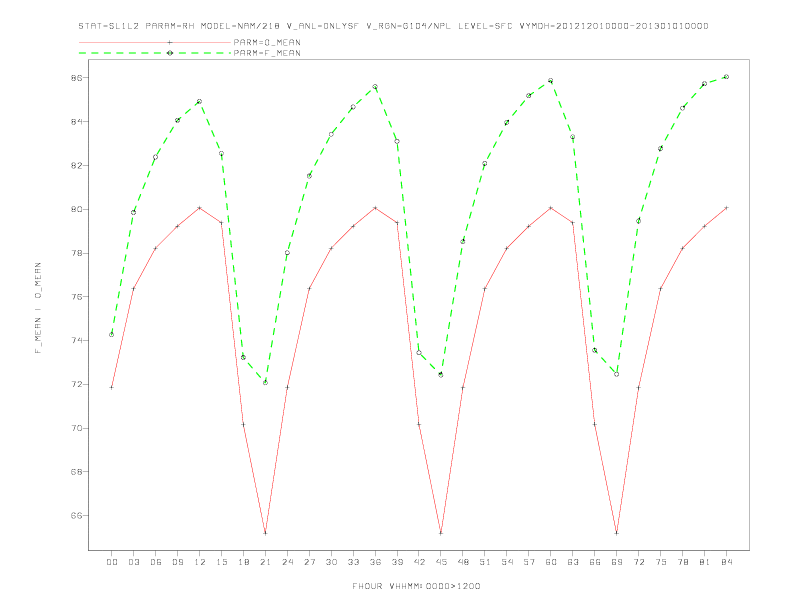Click x-axis tick label 54
Image resolution: width=792 pixels, height=612 pixels.
coord(507,562)
